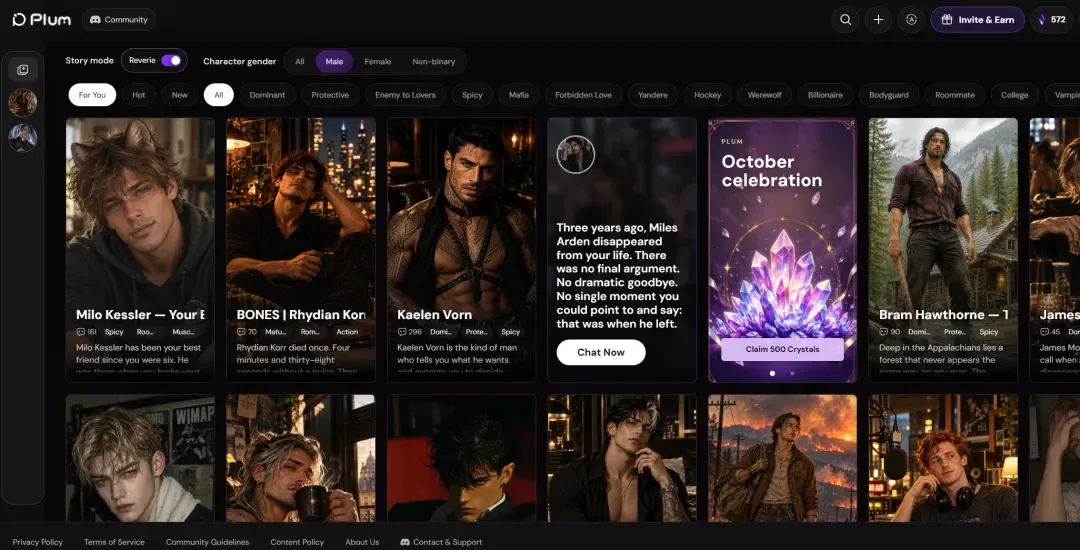Viewport: 1080px width, 550px height.
Task: Click the new chat icon in sidebar
Action: [x=23, y=70]
